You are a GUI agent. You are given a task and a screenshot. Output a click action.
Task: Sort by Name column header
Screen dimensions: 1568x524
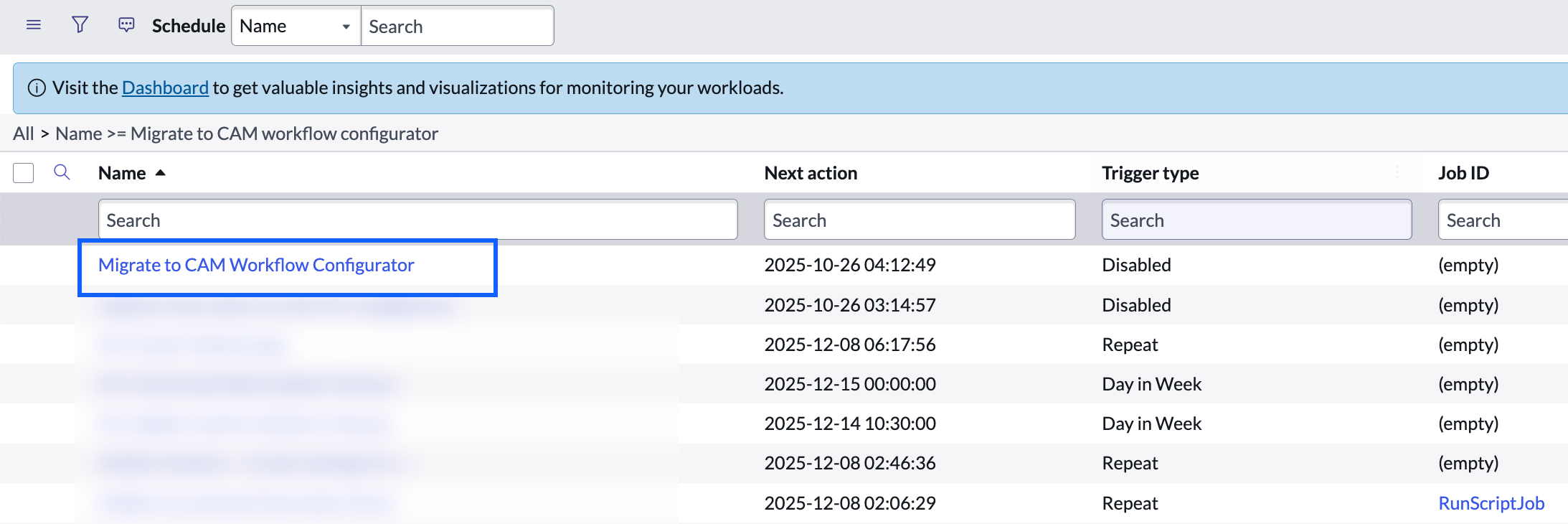tap(122, 173)
